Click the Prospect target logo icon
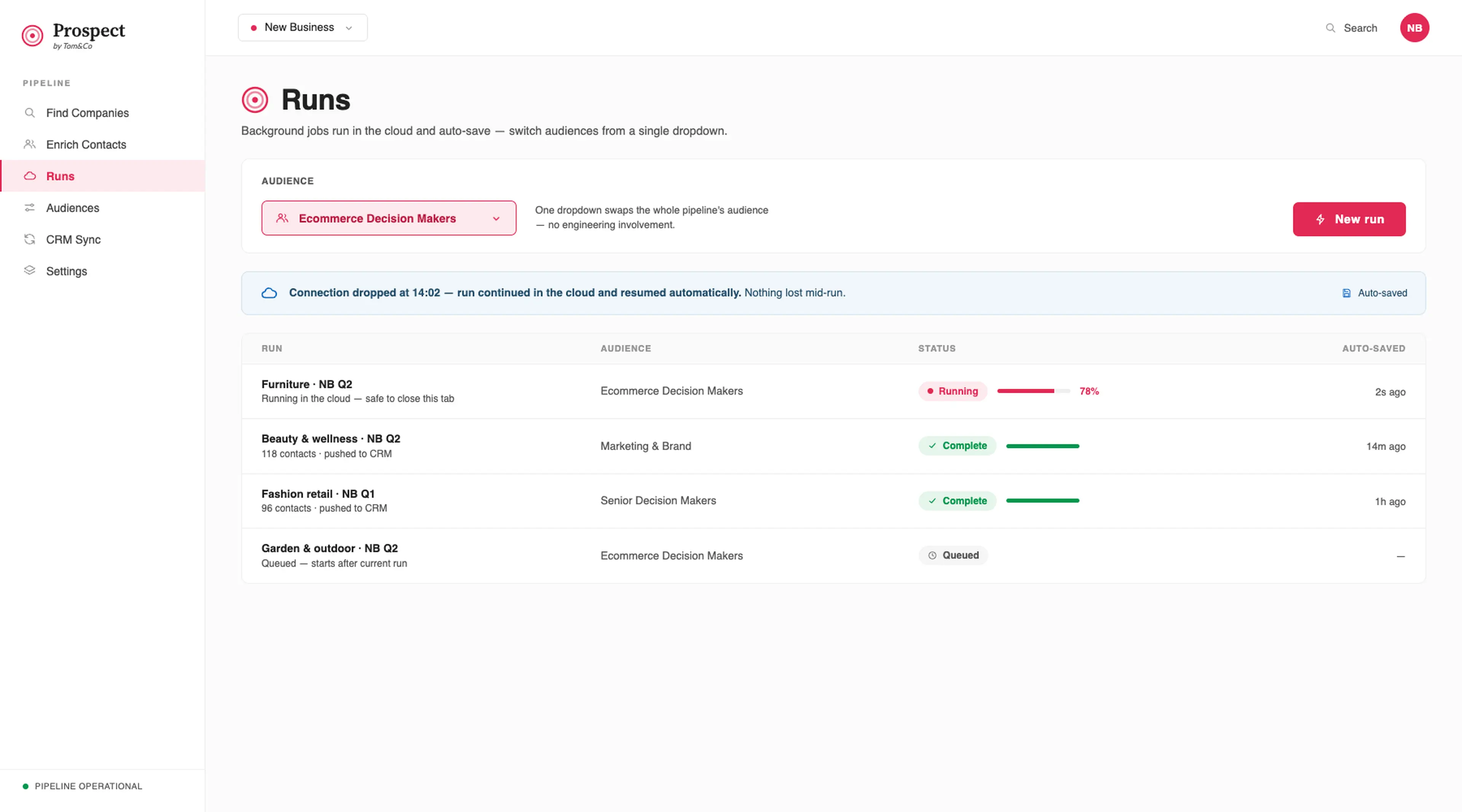The image size is (1462, 812). [x=32, y=36]
